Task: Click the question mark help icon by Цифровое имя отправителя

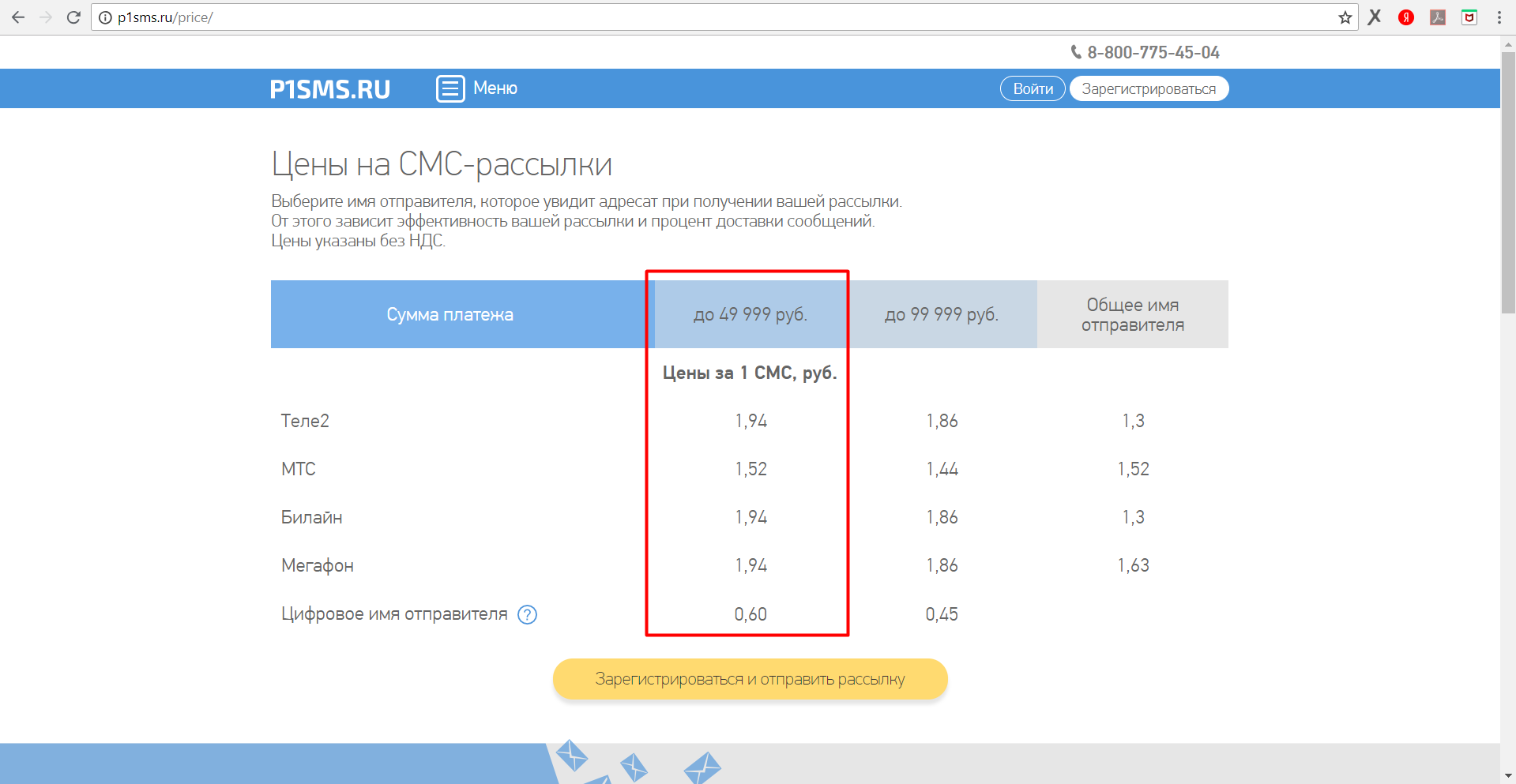Action: click(527, 614)
